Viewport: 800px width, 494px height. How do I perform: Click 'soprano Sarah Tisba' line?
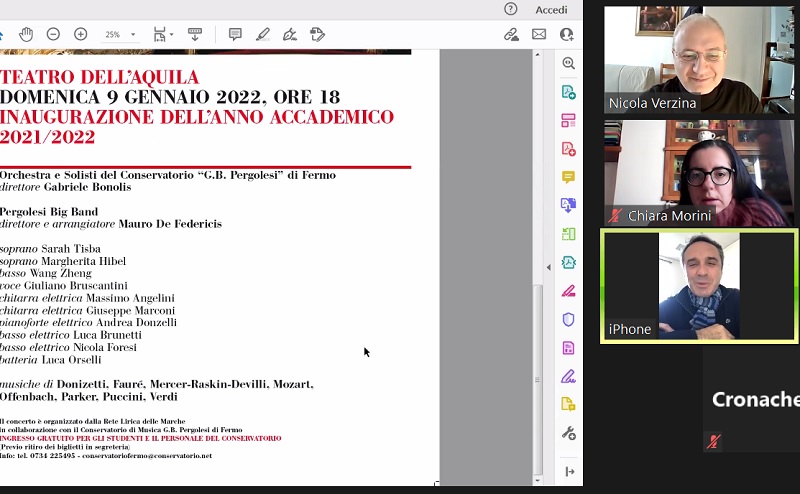click(51, 249)
